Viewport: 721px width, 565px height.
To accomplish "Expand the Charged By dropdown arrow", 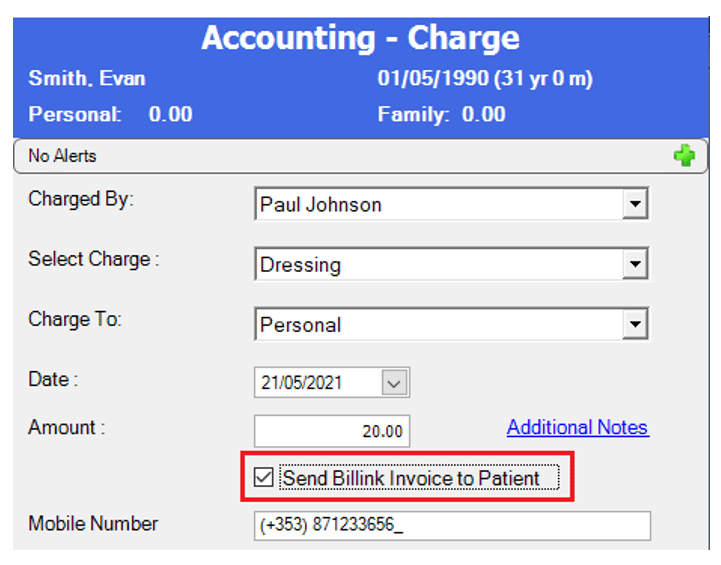I will click(x=634, y=205).
